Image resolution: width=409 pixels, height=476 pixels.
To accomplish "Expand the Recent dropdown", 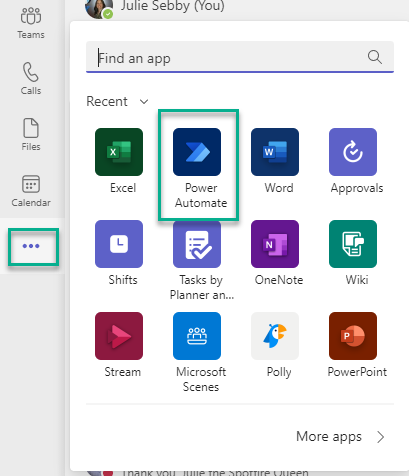I will tap(117, 101).
